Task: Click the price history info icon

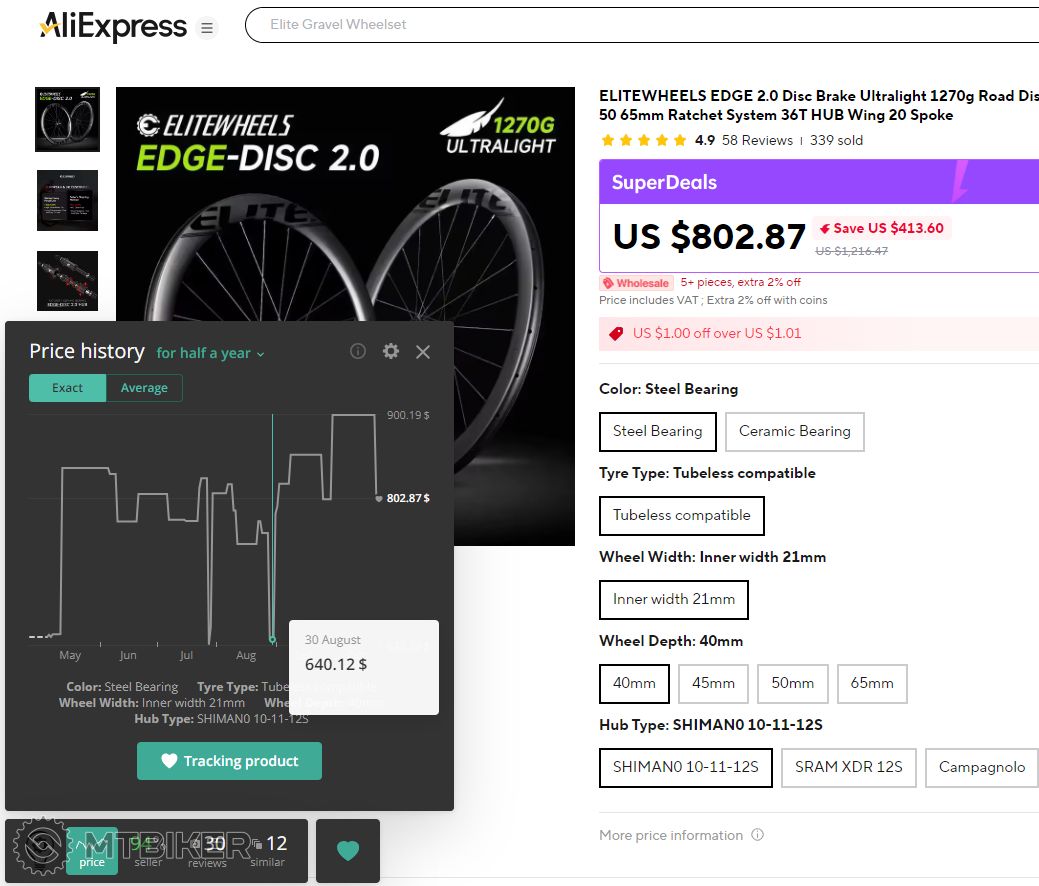Action: (358, 351)
